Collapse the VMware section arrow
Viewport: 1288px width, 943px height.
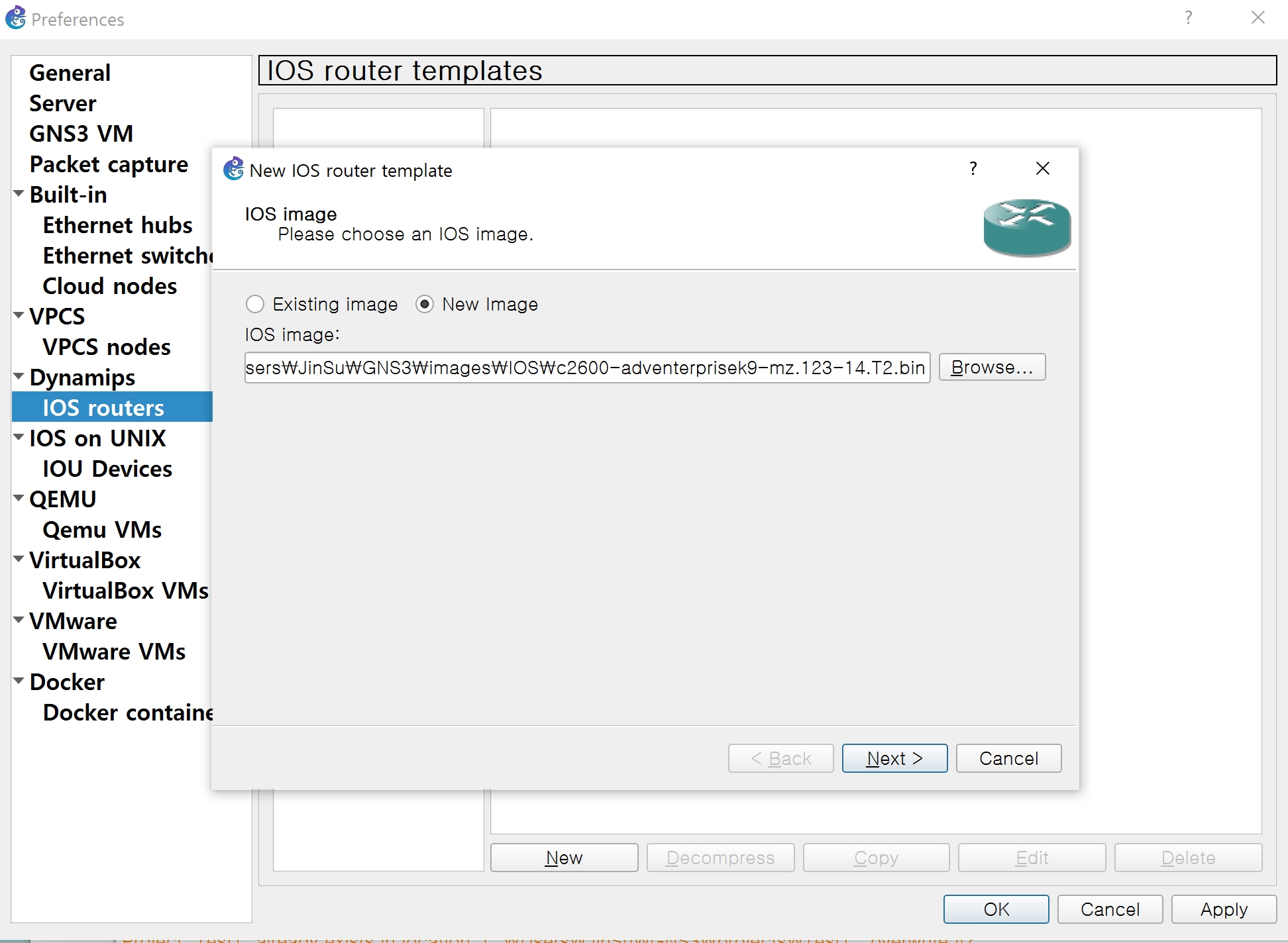[19, 620]
